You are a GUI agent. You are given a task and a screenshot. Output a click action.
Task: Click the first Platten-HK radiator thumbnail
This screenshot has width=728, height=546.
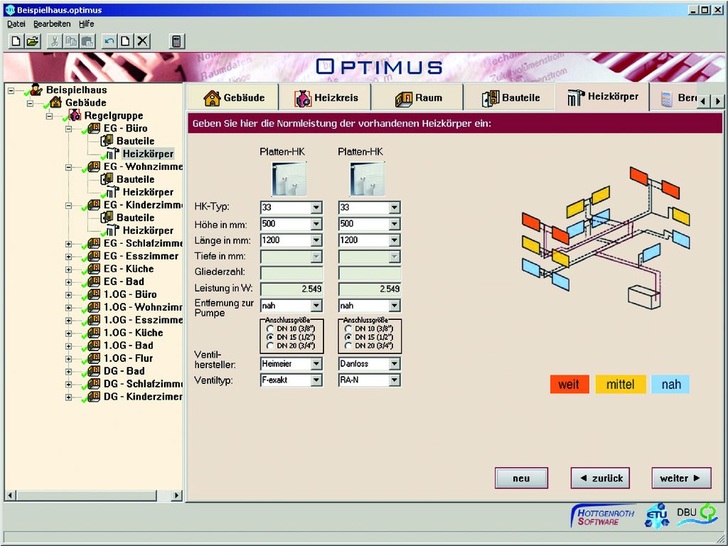(289, 179)
